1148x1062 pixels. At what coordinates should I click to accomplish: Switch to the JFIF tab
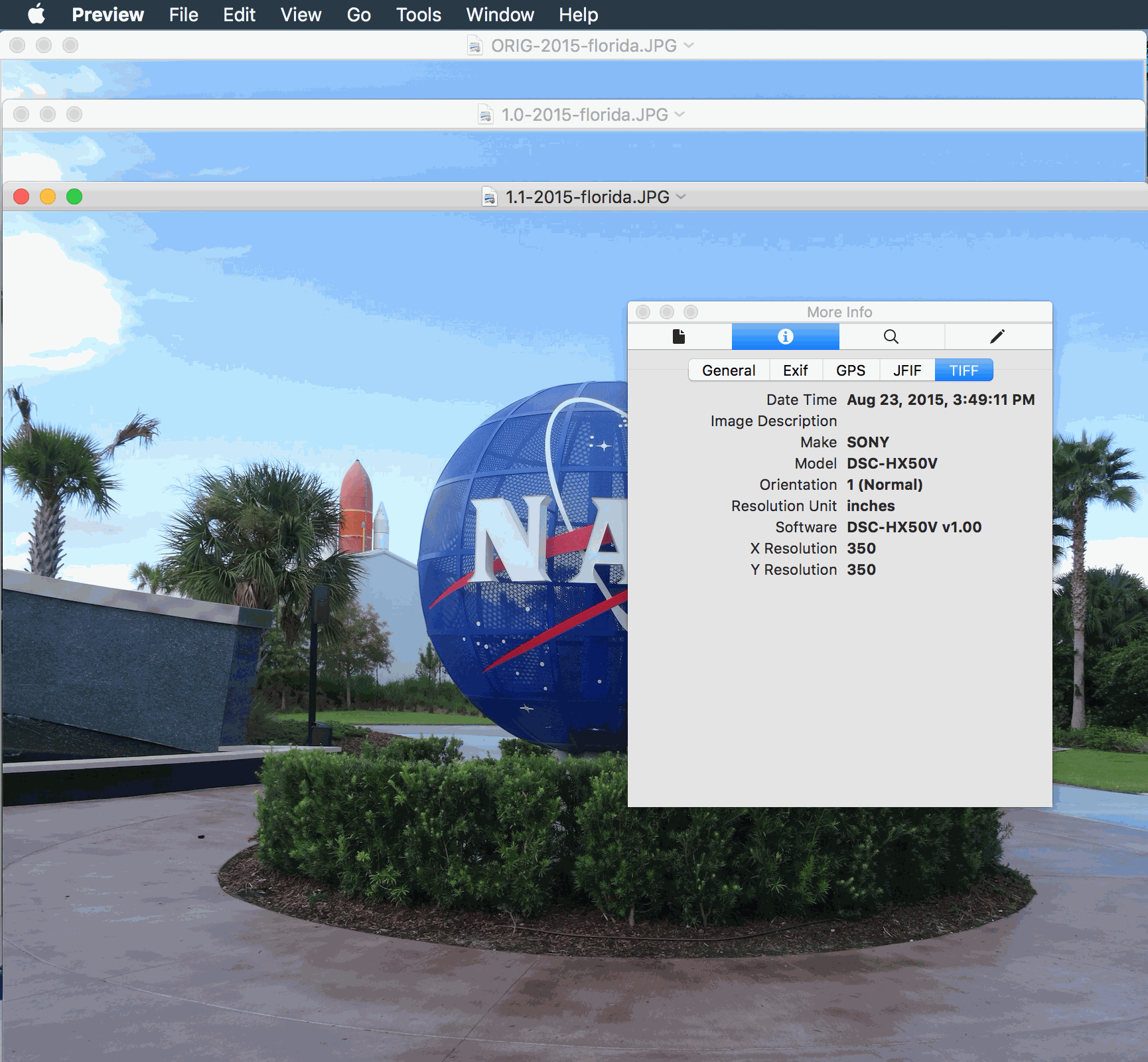[907, 370]
